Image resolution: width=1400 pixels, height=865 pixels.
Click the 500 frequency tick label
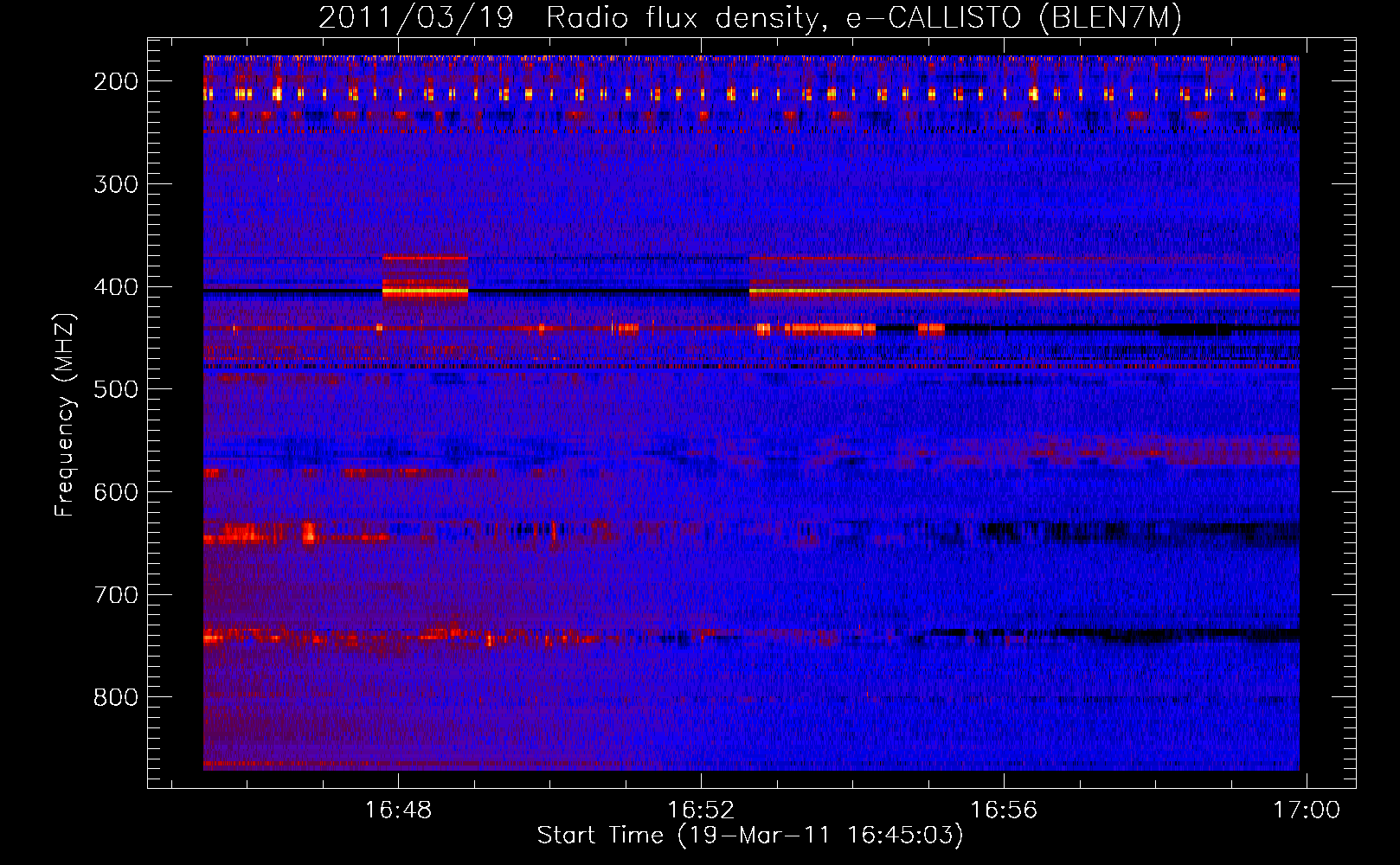[x=116, y=389]
